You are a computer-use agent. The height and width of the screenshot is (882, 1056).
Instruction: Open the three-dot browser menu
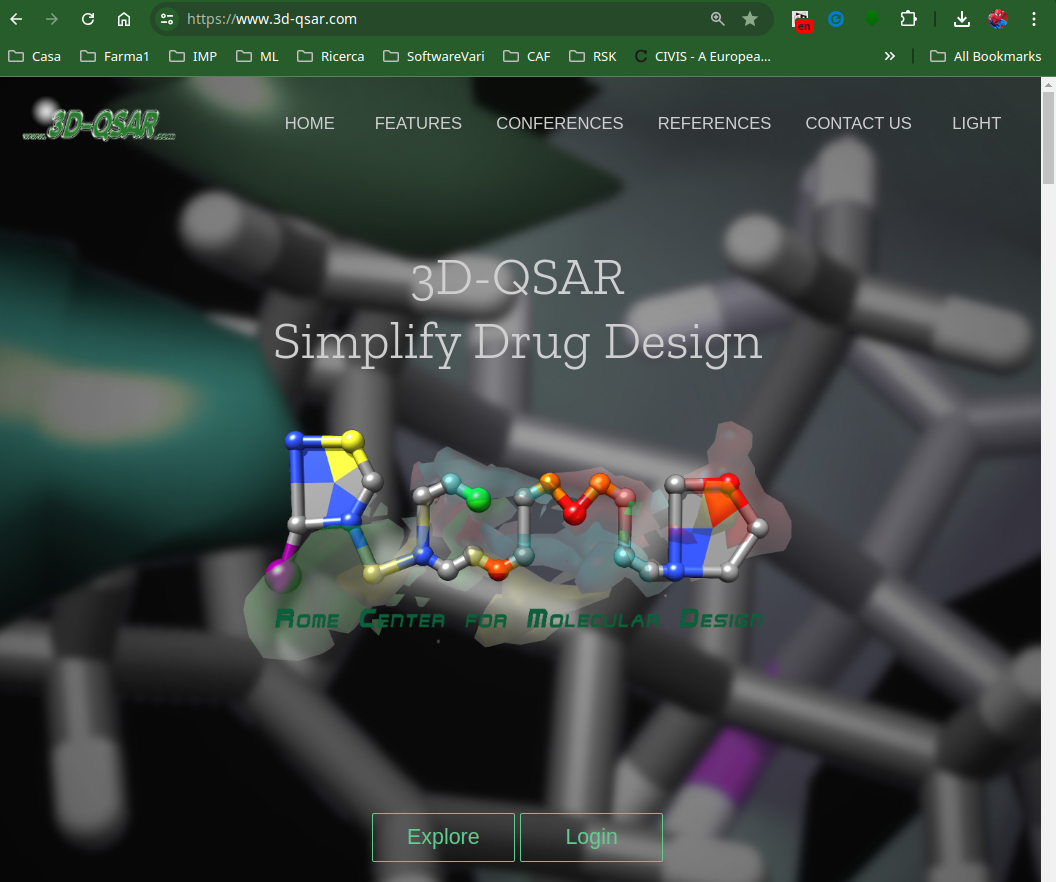(1034, 19)
